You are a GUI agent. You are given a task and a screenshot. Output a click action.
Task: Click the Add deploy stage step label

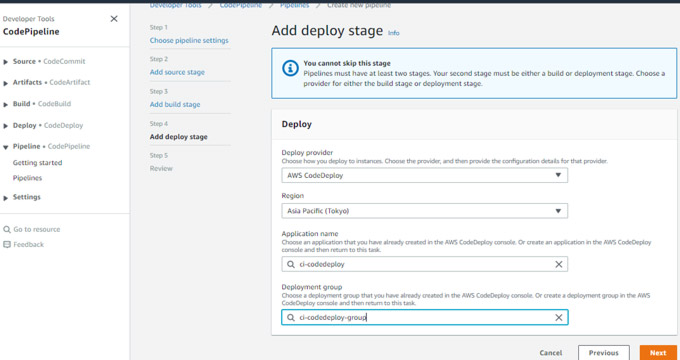coord(179,137)
